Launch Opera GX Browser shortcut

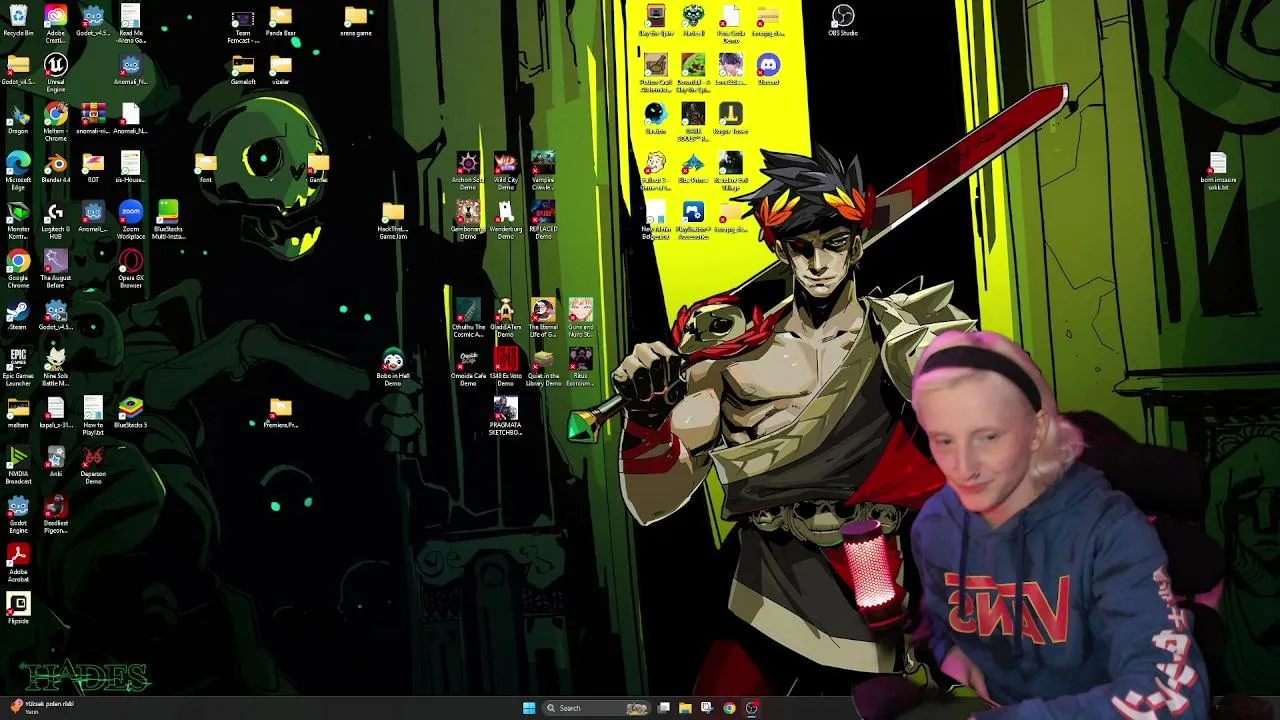coord(131,268)
